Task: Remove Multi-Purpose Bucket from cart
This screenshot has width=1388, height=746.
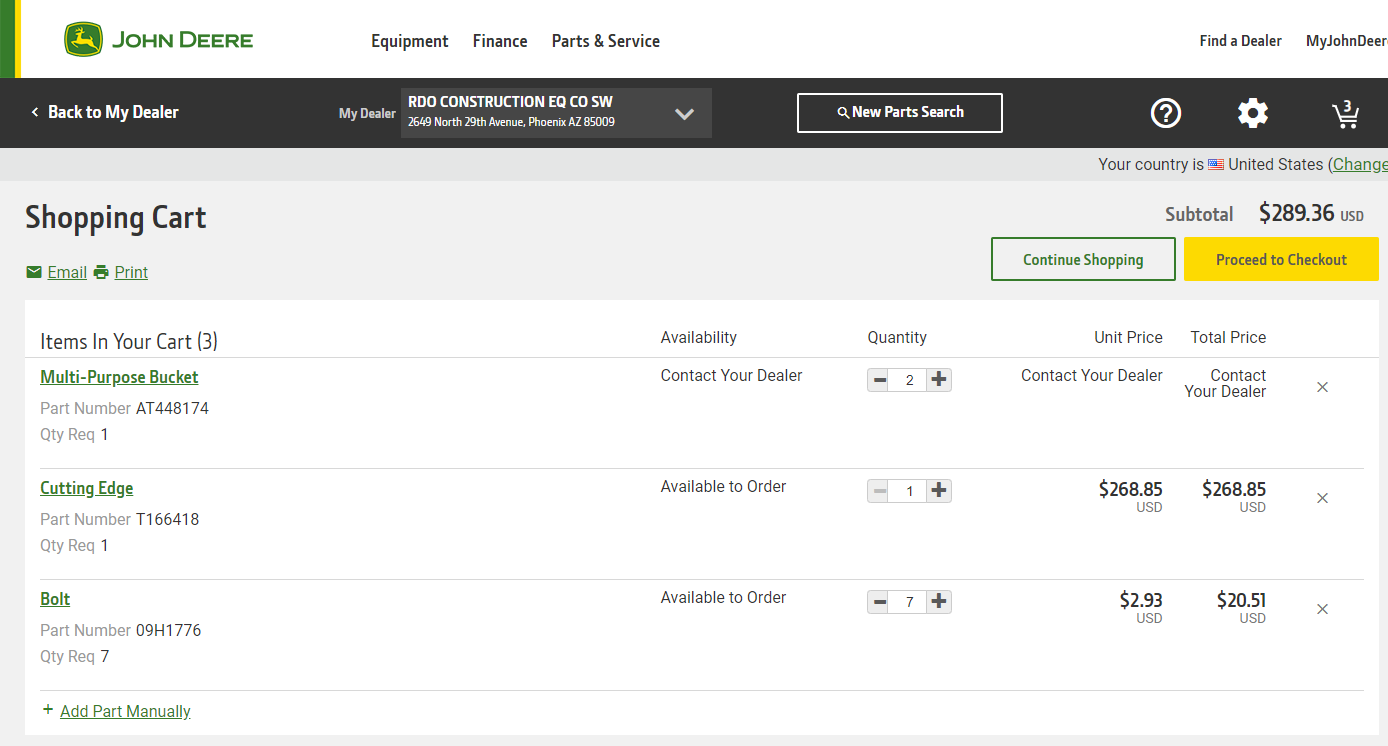Action: [1322, 387]
